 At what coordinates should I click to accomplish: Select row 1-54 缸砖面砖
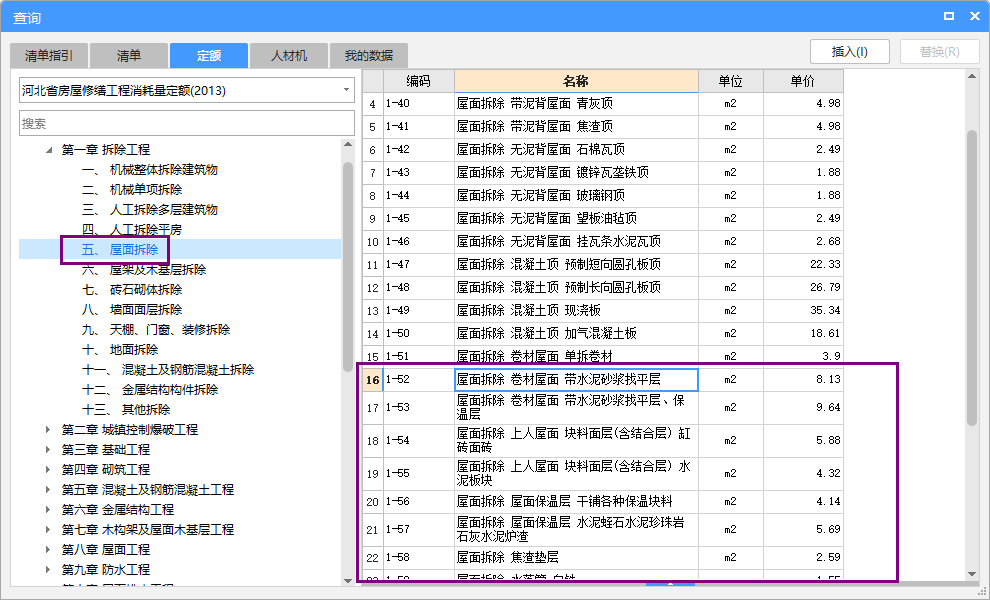tap(603, 441)
